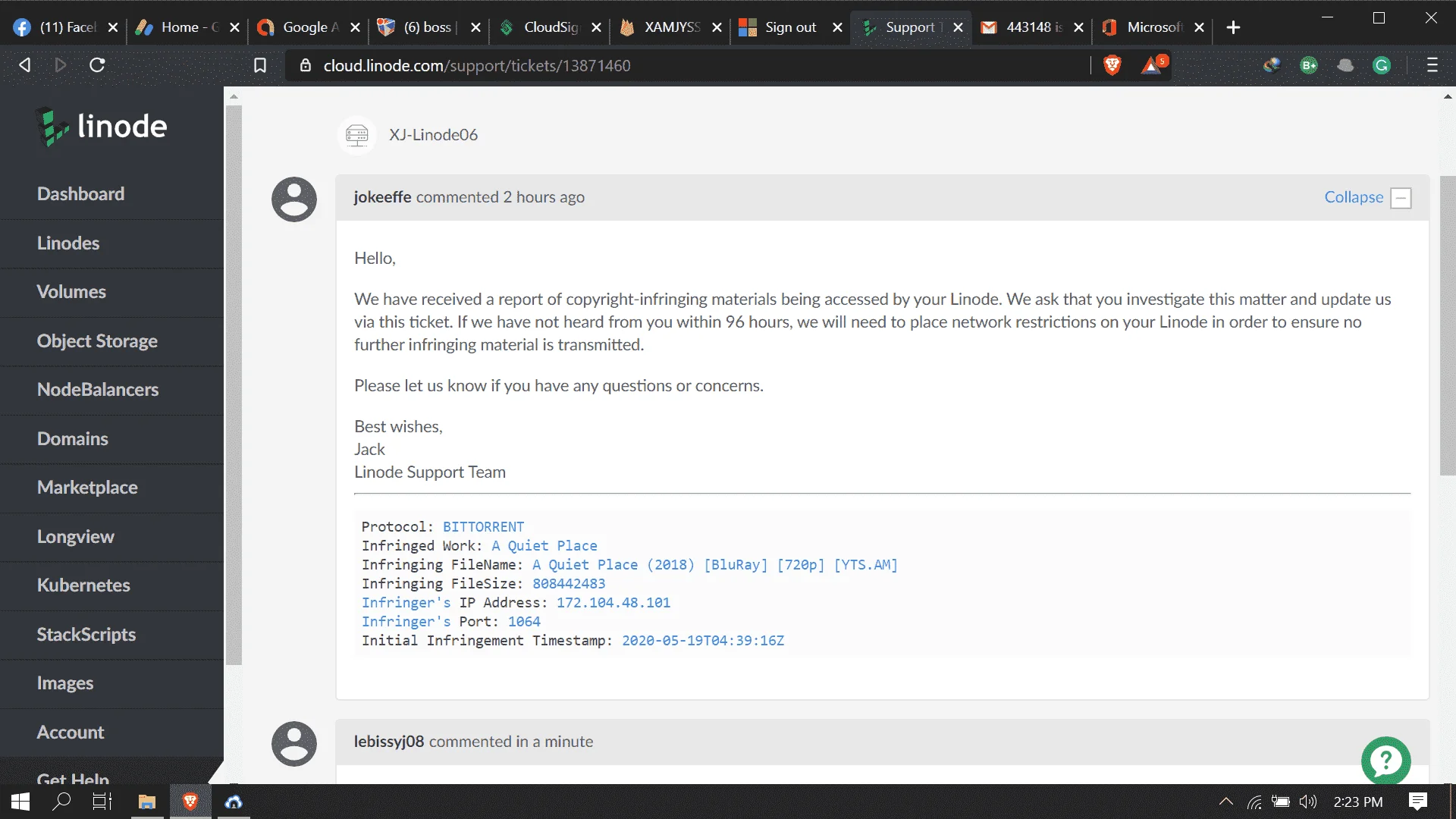The image size is (1456, 819).
Task: Open the Windows Start menu
Action: (20, 802)
